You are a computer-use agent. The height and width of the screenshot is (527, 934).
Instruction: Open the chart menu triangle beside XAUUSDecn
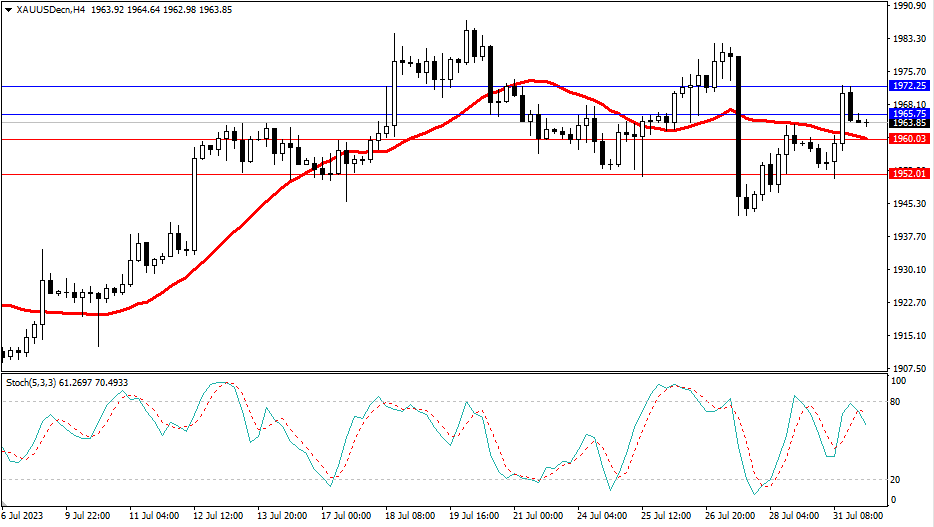(x=8, y=10)
